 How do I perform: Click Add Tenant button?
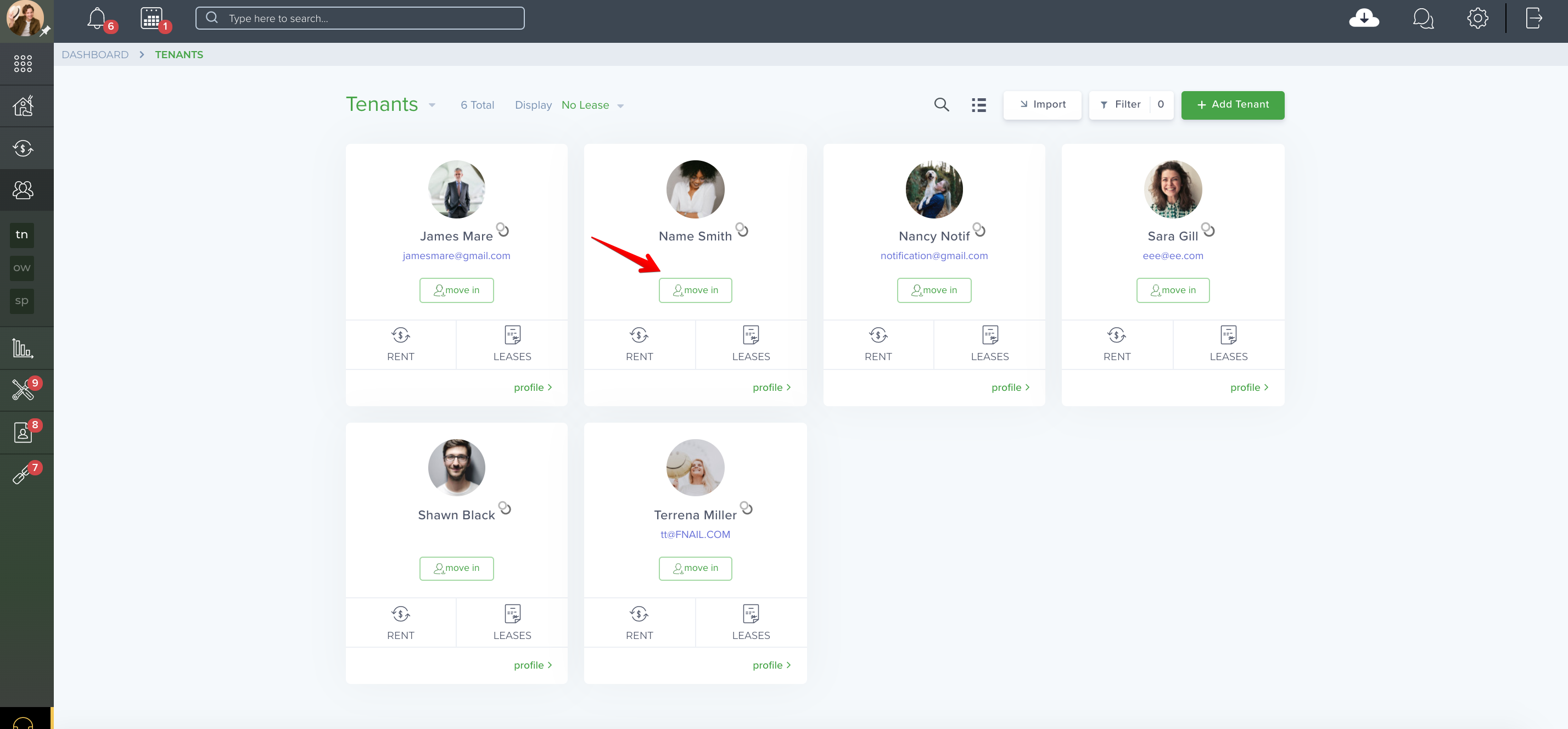[x=1233, y=105]
